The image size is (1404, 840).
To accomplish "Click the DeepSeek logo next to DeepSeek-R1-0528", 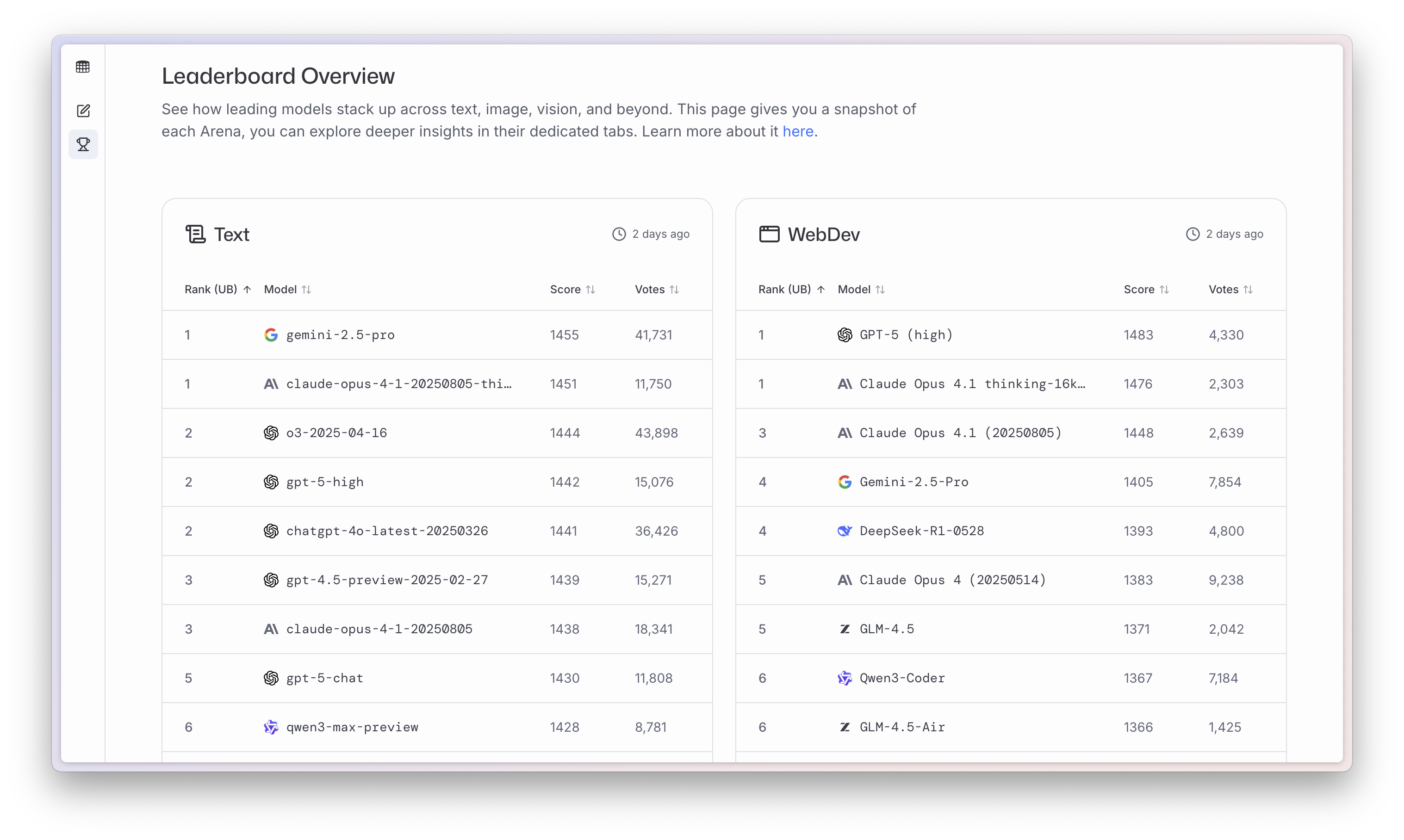I will pyautogui.click(x=844, y=531).
